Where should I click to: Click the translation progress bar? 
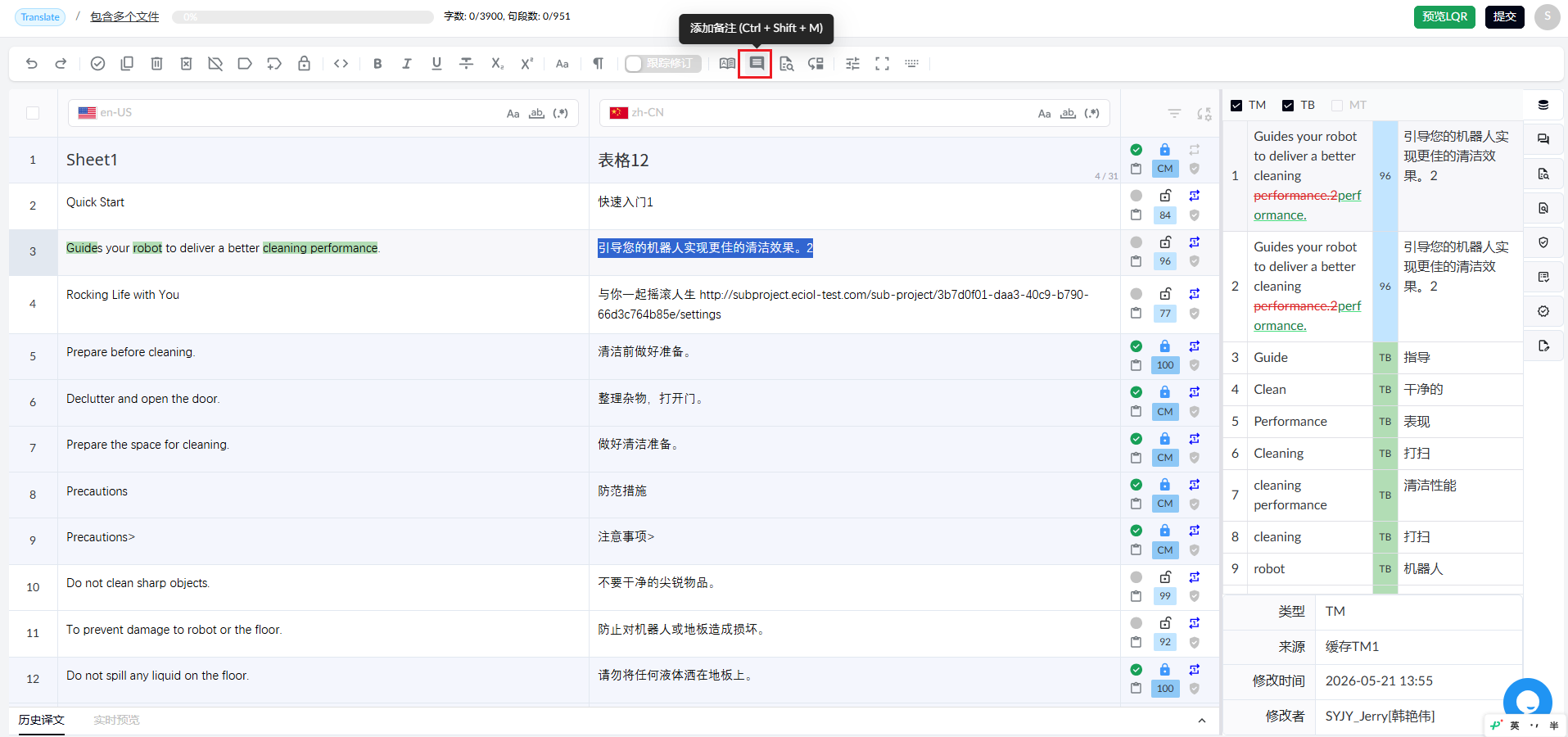pyautogui.click(x=303, y=16)
